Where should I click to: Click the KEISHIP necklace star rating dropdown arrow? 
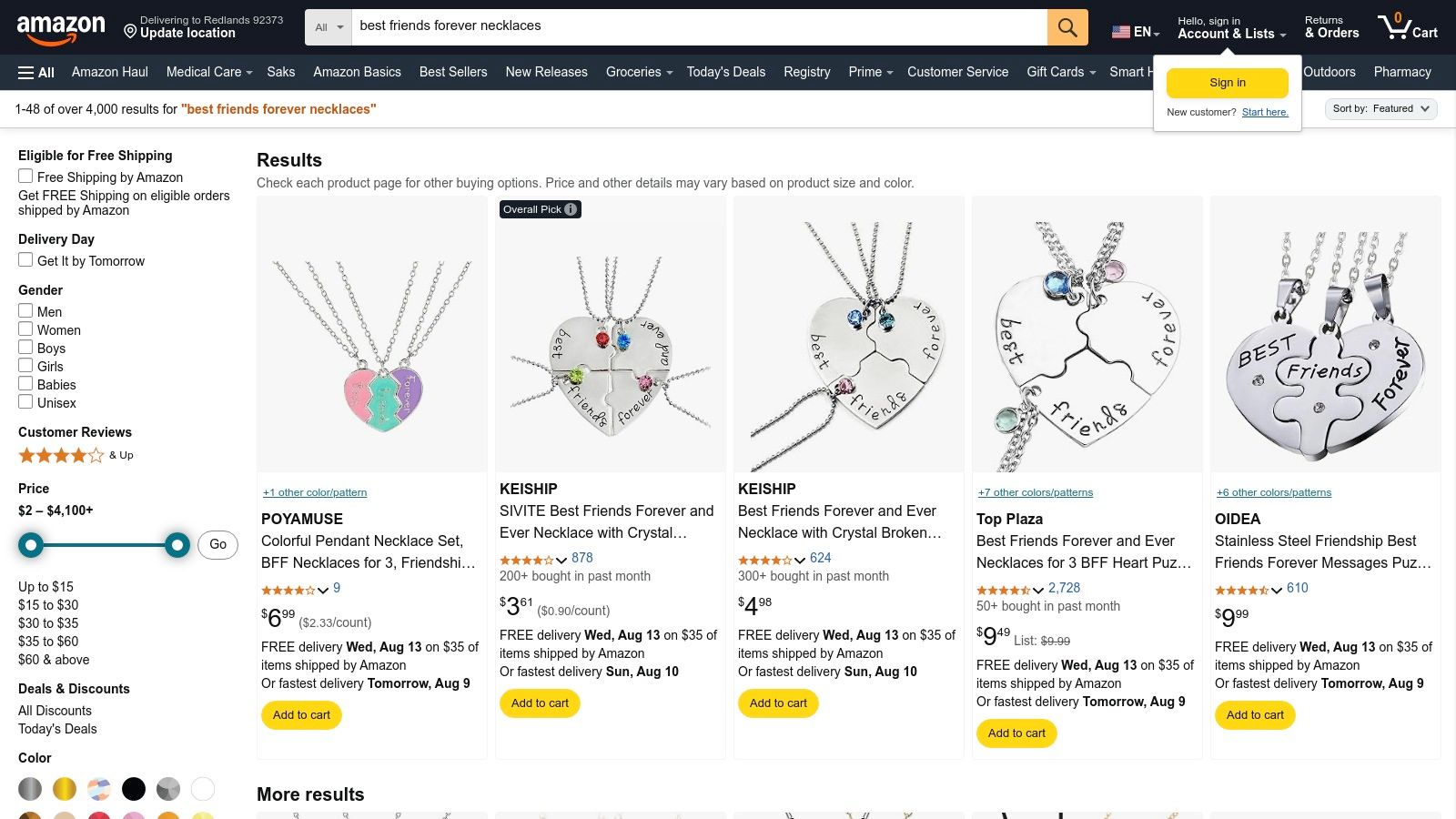562,561
